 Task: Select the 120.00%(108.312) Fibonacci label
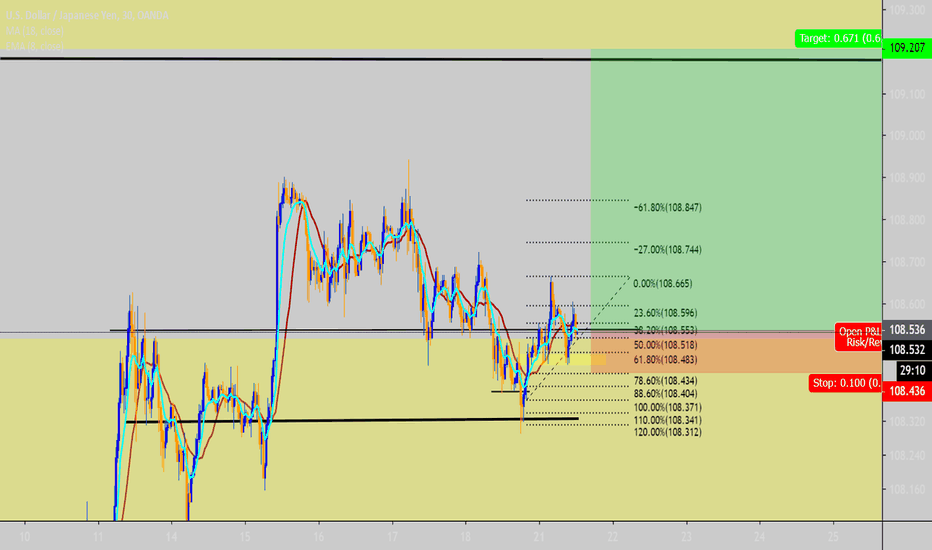tap(667, 432)
